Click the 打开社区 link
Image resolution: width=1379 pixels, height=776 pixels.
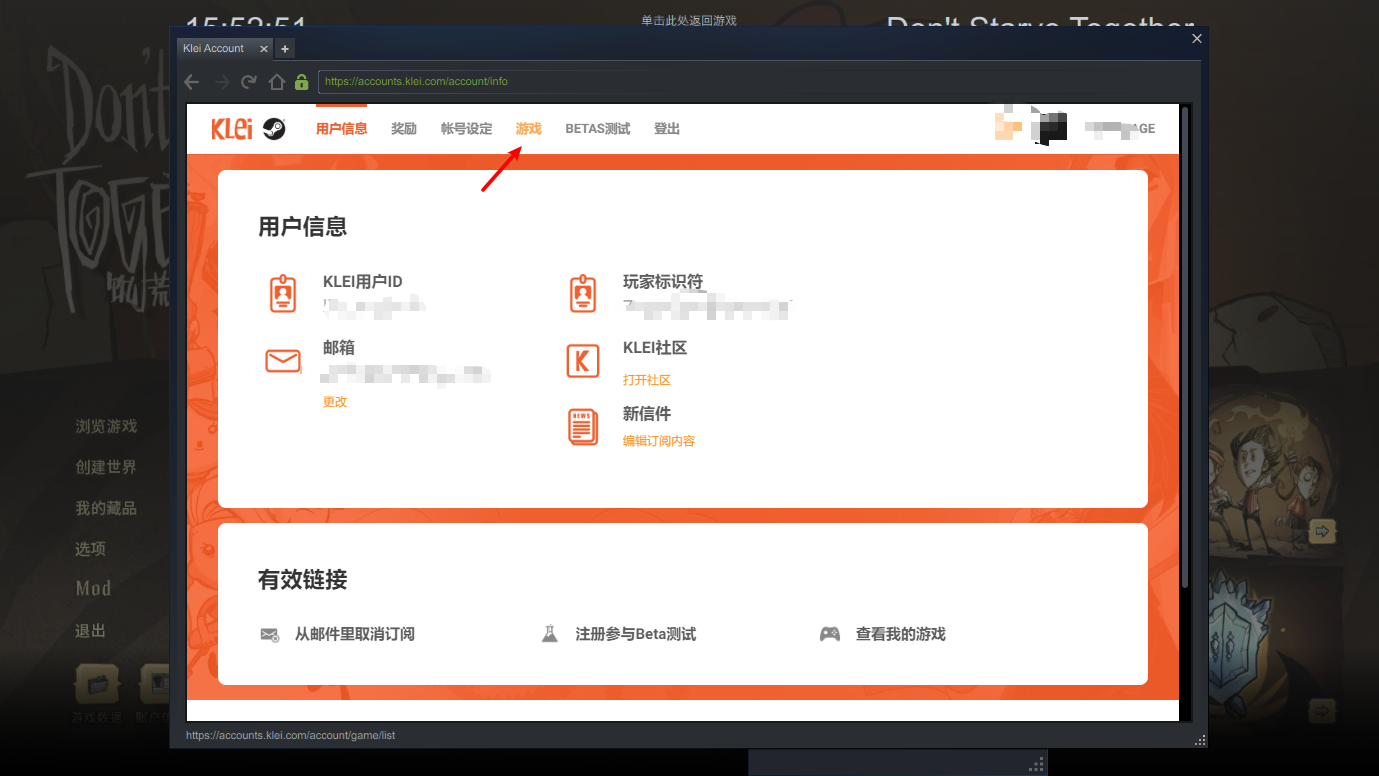click(x=647, y=380)
